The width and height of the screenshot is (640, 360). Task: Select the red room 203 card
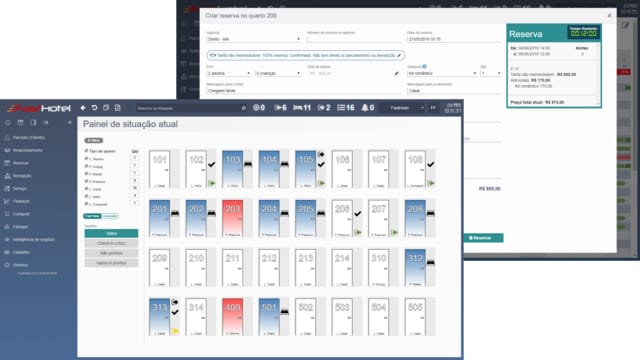pos(233,218)
